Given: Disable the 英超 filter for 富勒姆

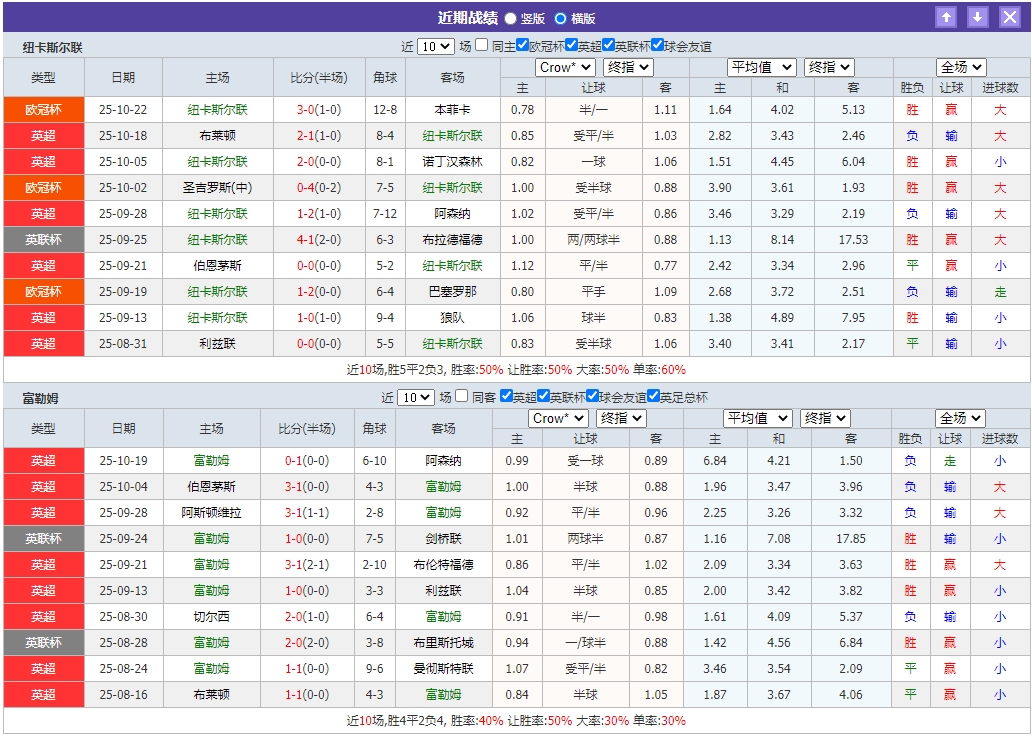Looking at the screenshot, I should (505, 394).
